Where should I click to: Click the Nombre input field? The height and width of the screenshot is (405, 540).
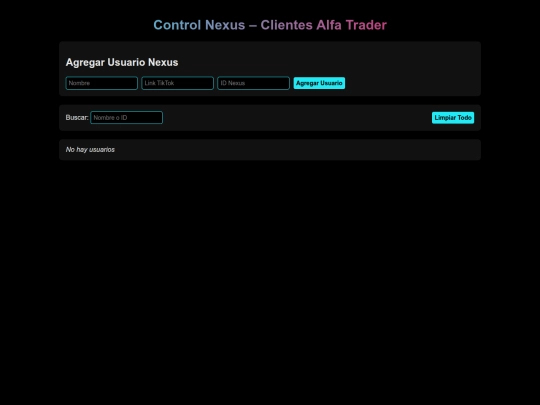(x=102, y=83)
